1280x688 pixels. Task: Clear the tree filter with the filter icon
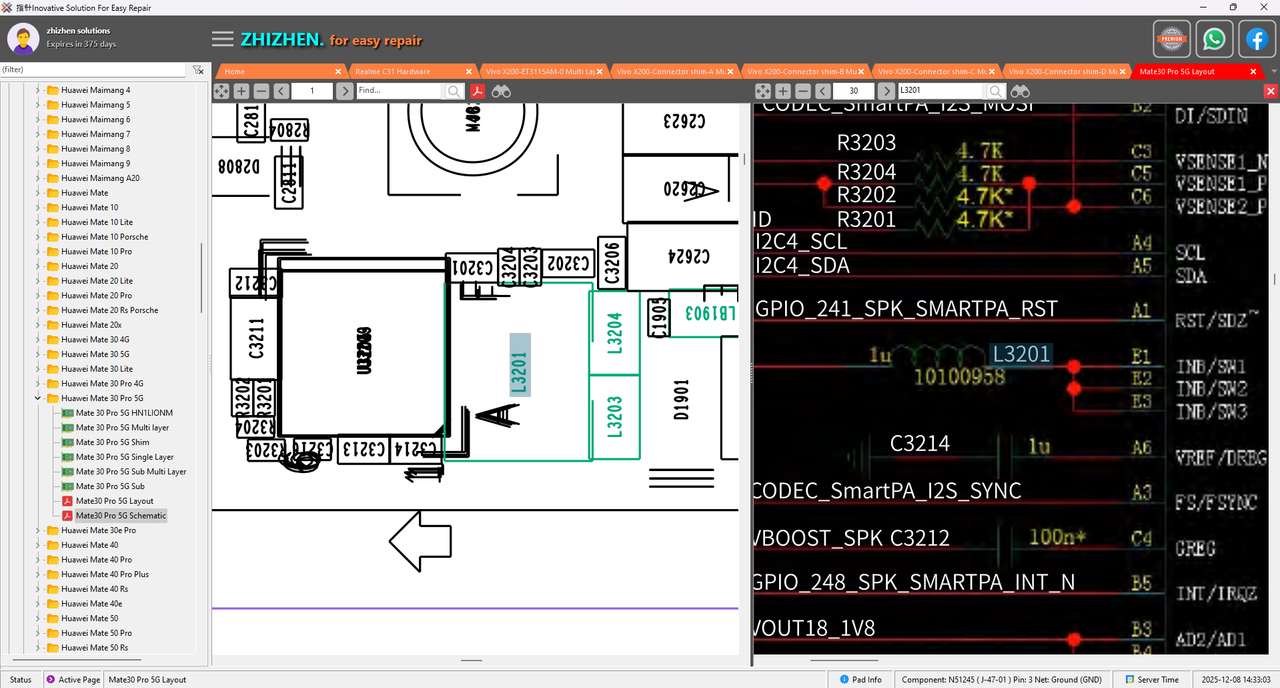tap(198, 70)
